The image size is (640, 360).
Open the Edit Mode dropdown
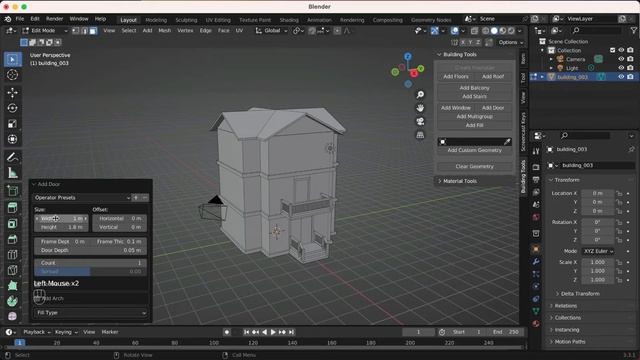pos(45,31)
